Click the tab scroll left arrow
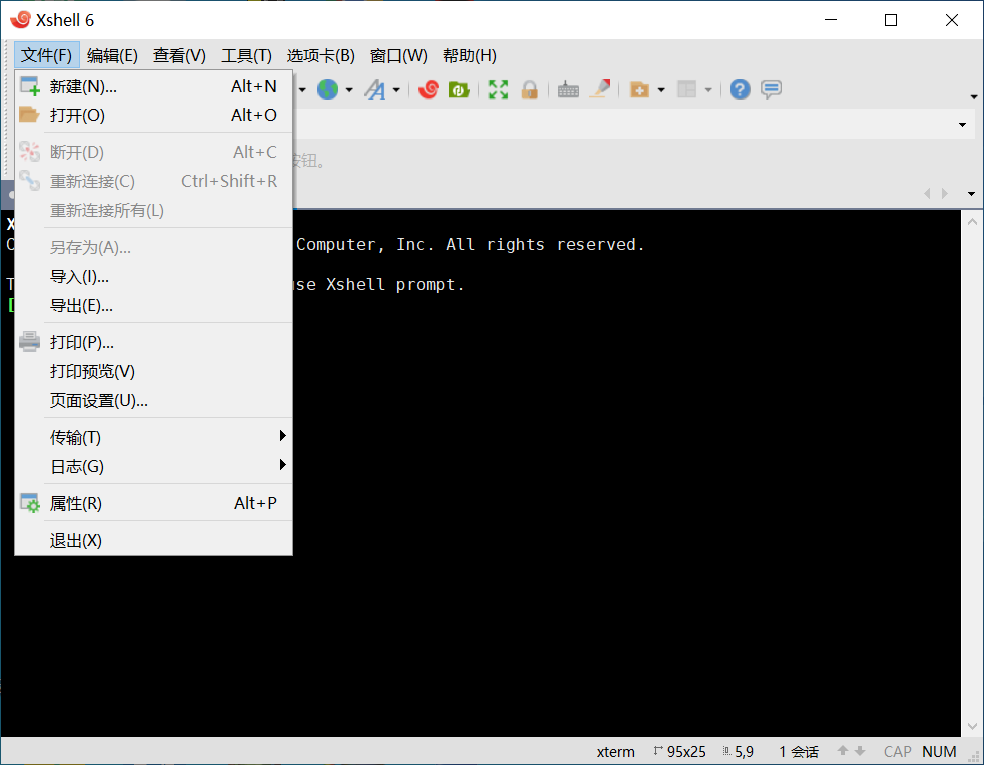Screen dimensions: 984x765 click(927, 193)
